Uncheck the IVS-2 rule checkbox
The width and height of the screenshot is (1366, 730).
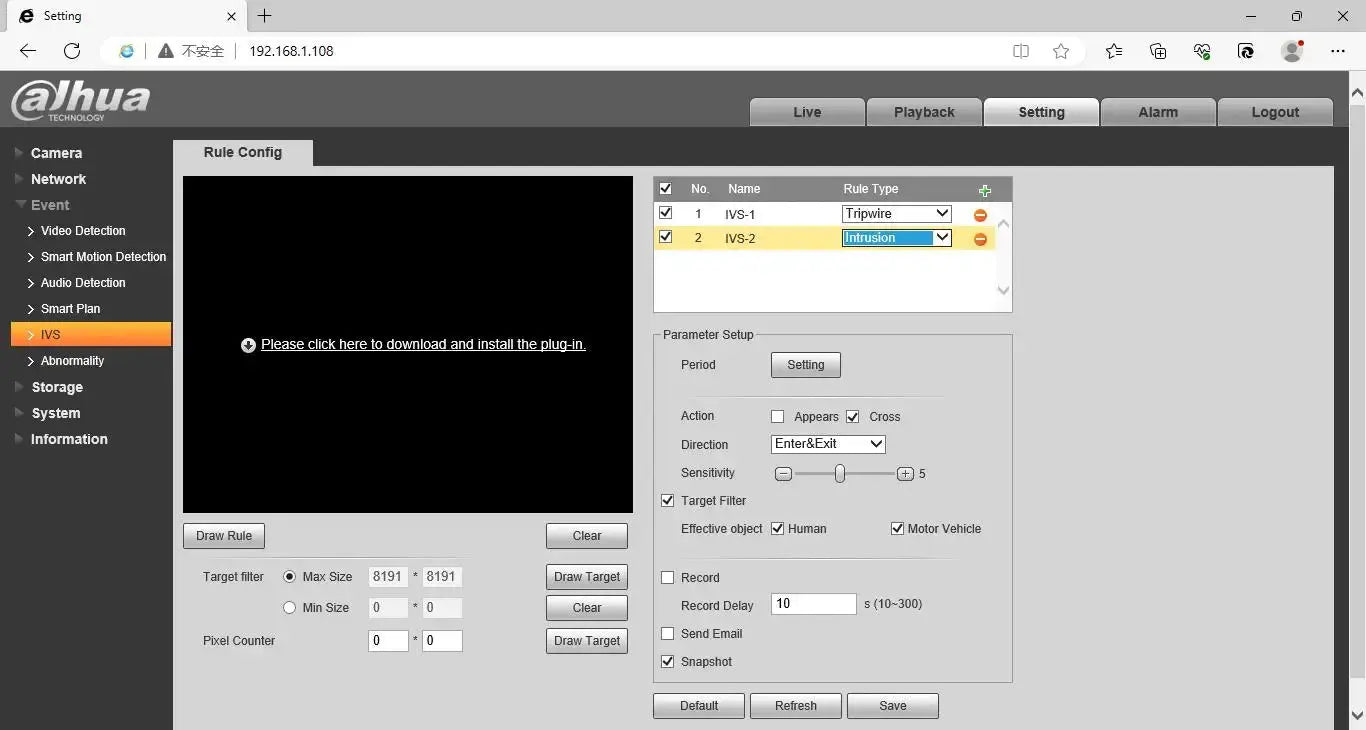[666, 237]
